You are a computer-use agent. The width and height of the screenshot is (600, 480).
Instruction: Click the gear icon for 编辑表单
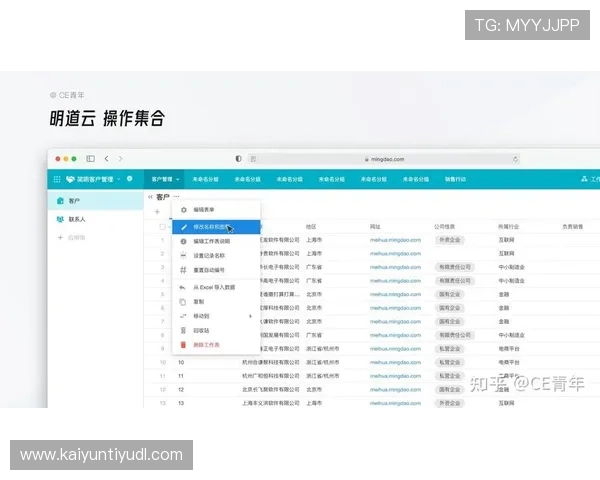(184, 210)
